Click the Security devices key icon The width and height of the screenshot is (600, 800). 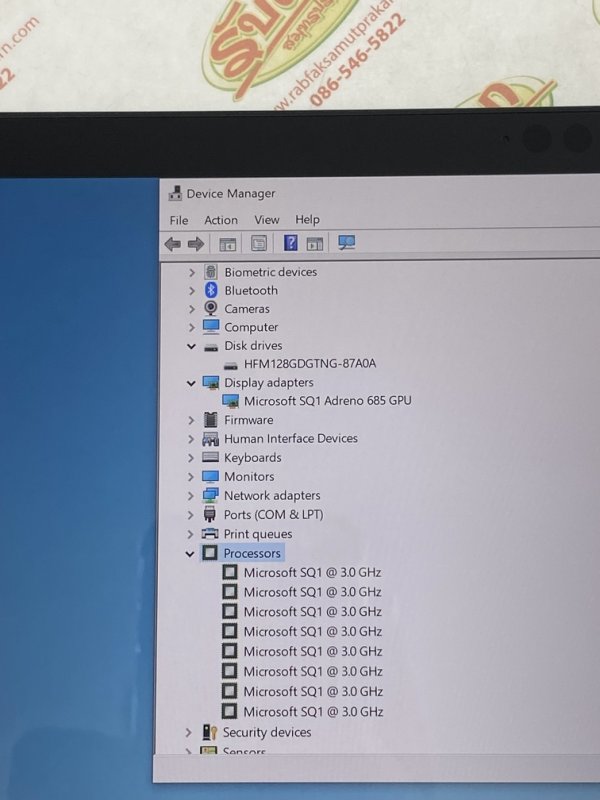point(210,732)
